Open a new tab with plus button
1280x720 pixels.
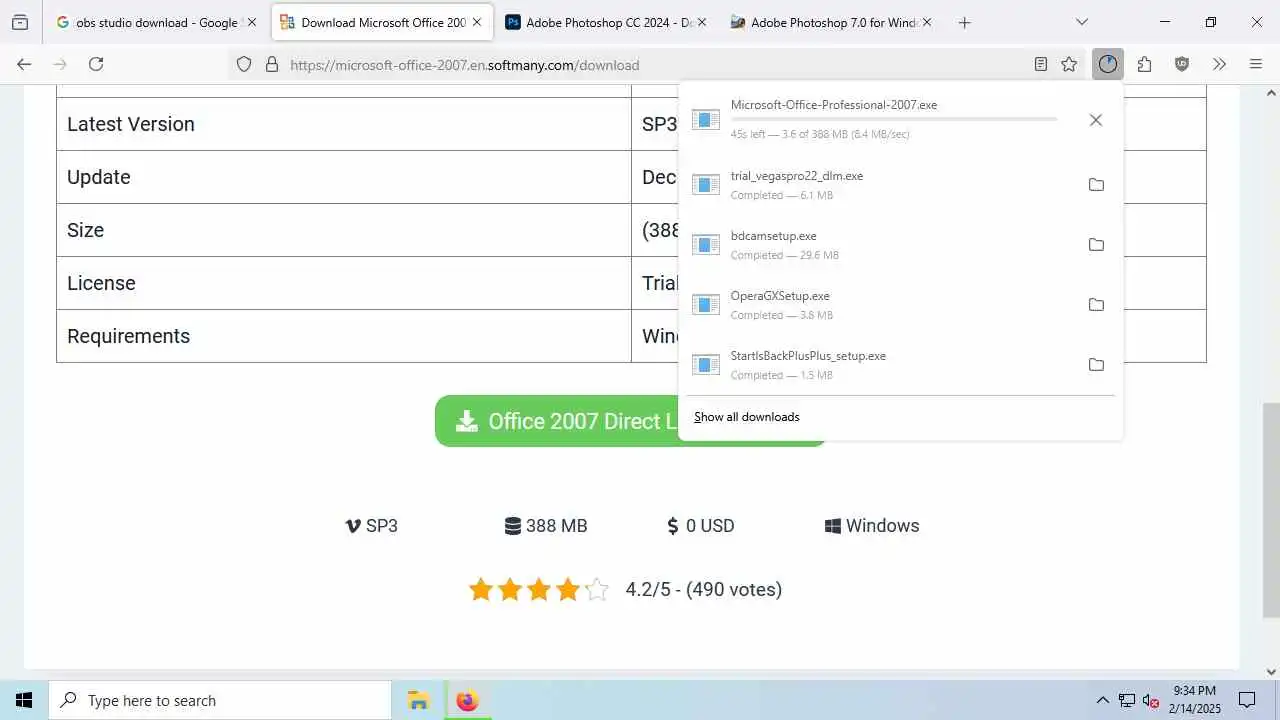[964, 22]
